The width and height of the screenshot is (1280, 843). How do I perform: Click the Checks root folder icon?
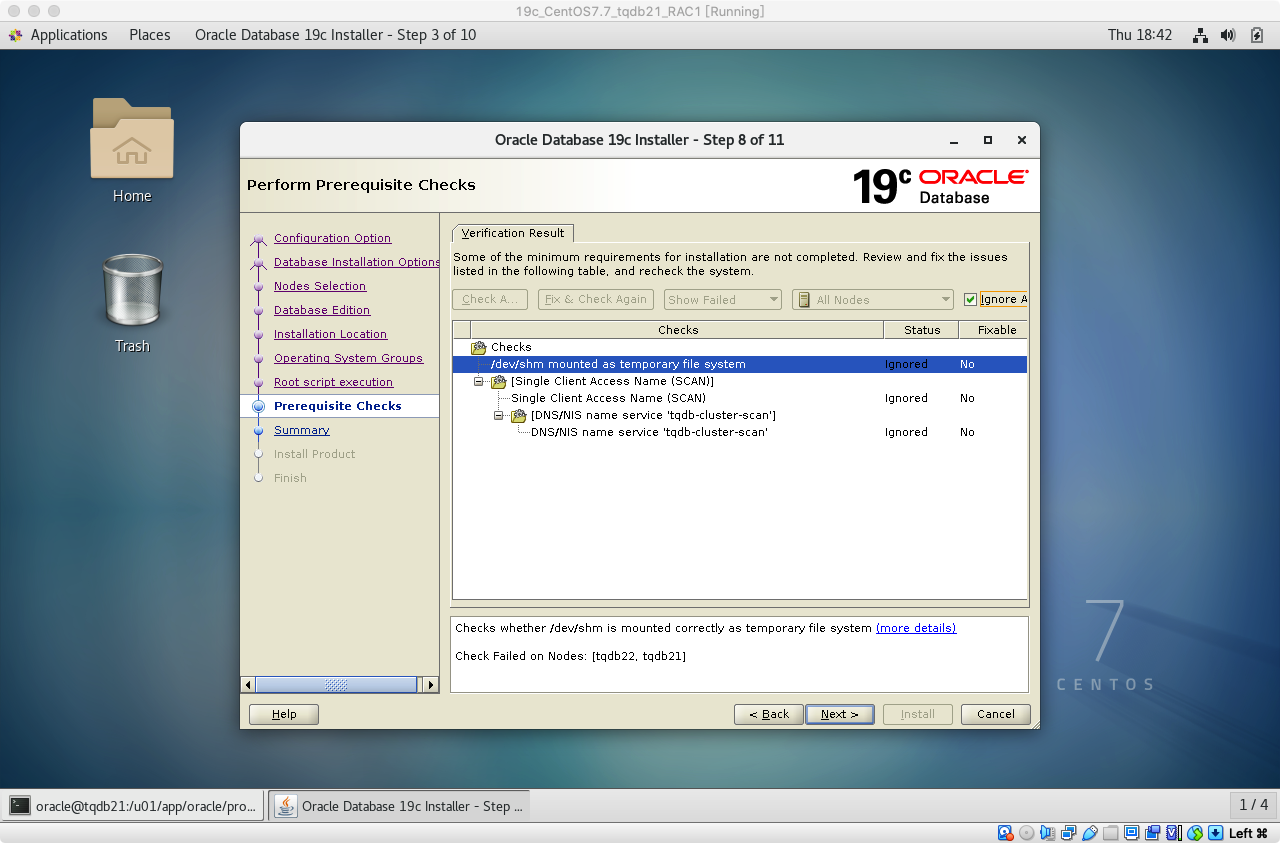[x=479, y=347]
